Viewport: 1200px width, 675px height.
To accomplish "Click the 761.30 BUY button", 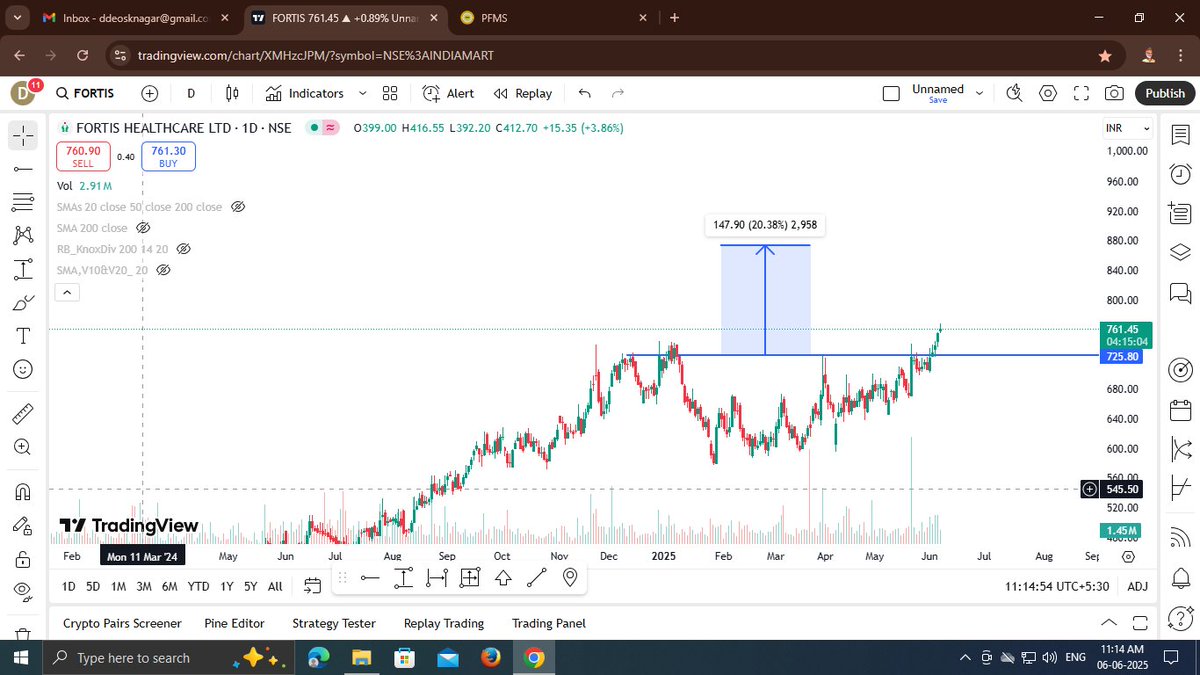I will (169, 156).
